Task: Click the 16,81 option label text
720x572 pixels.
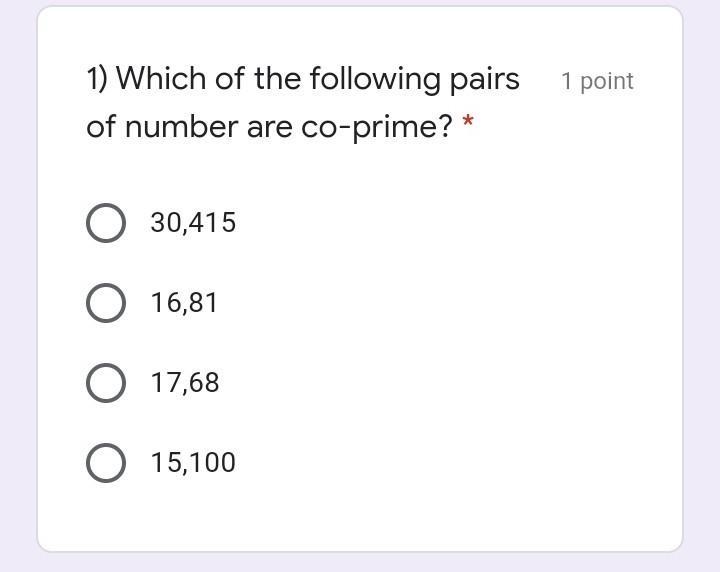Action: tap(184, 303)
